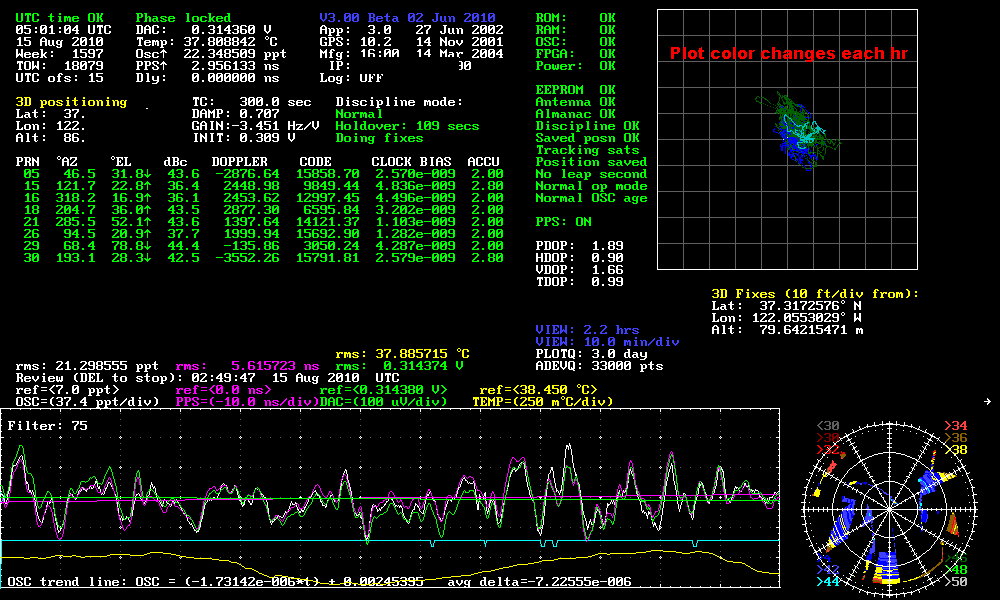Click the Discipline mode Normal value
This screenshot has height=600, width=1000.
point(359,114)
